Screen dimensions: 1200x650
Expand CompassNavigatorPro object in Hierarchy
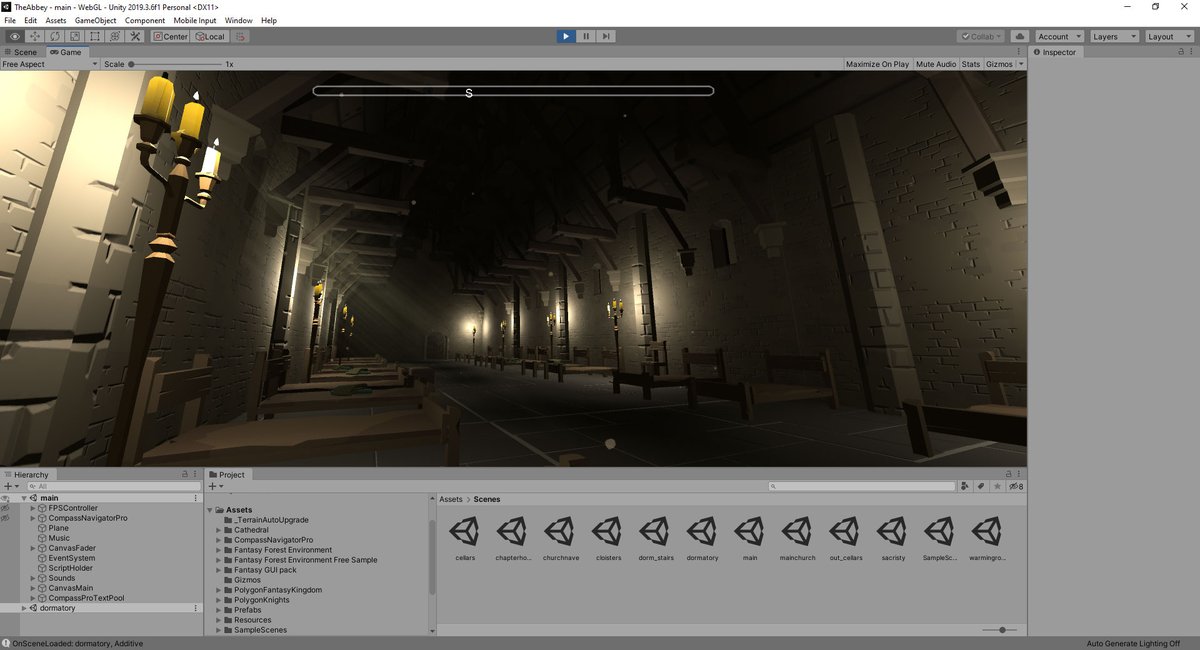[33, 518]
